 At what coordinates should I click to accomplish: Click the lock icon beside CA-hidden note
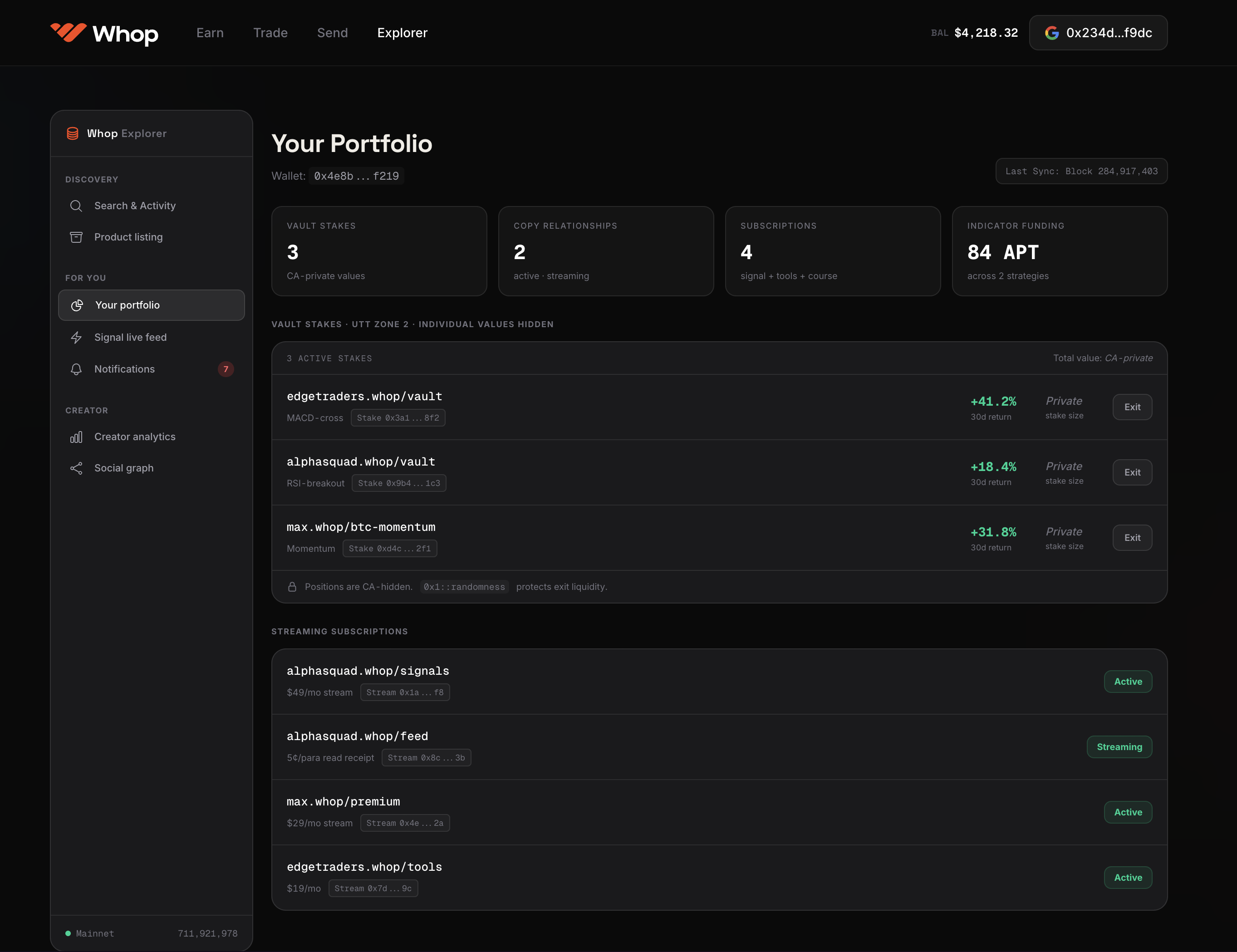coord(292,587)
